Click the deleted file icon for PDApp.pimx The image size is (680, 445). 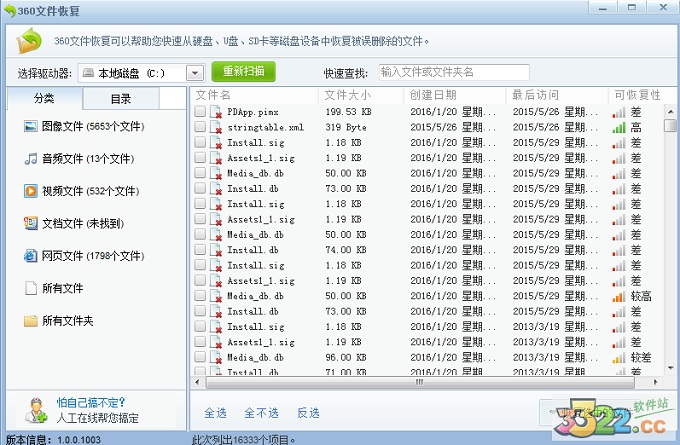click(x=216, y=112)
